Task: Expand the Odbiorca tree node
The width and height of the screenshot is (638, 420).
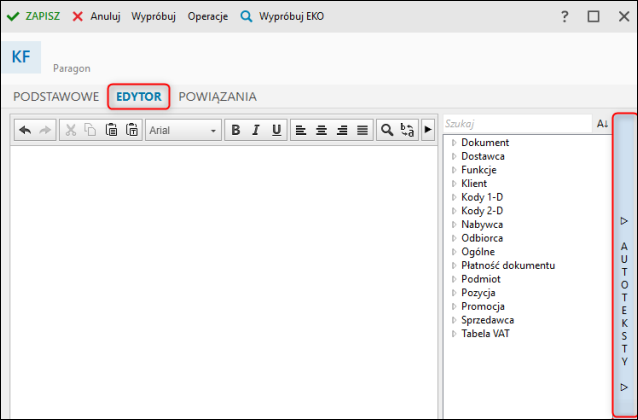Action: (454, 238)
